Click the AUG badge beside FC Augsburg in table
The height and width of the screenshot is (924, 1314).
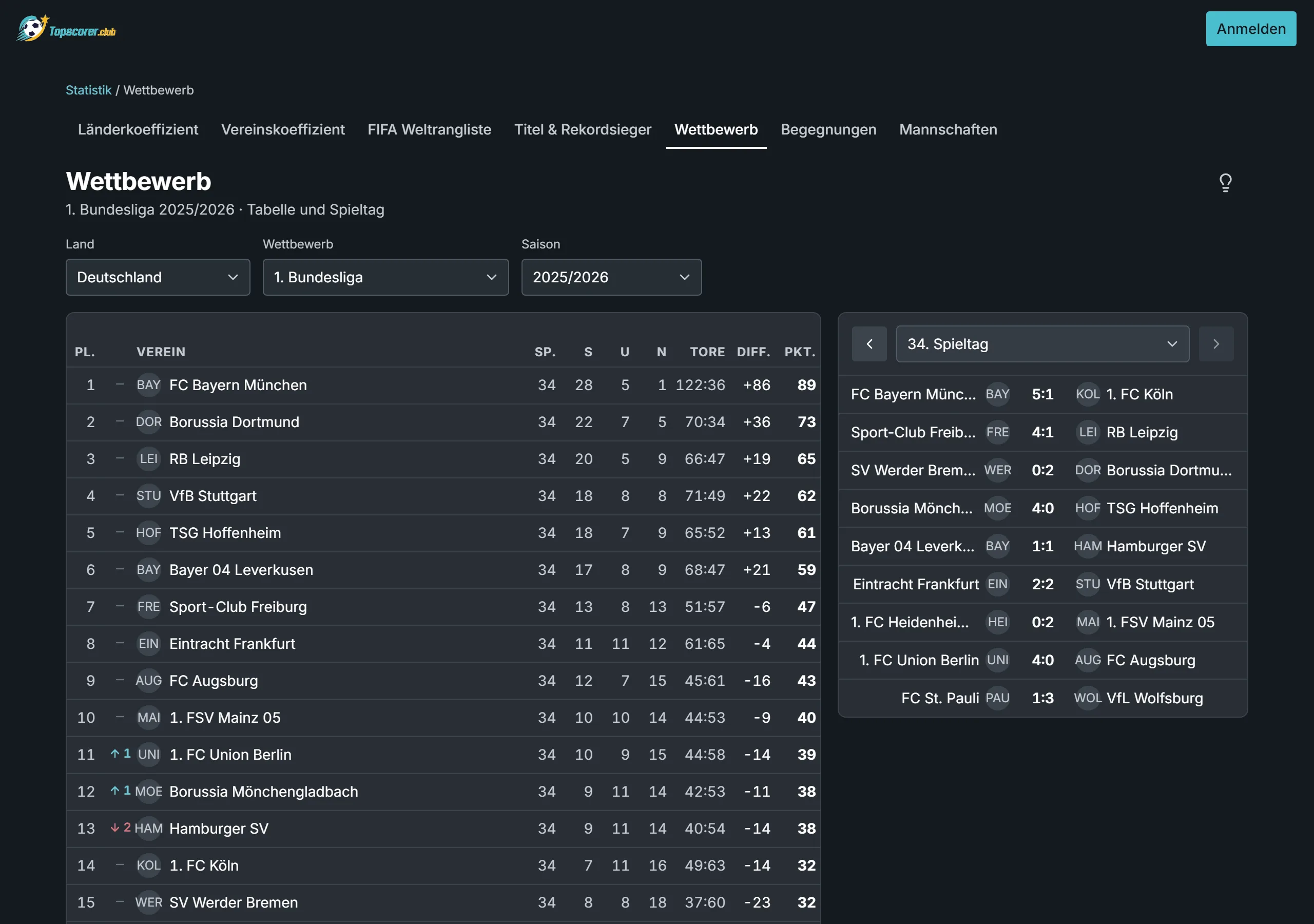pyautogui.click(x=149, y=681)
